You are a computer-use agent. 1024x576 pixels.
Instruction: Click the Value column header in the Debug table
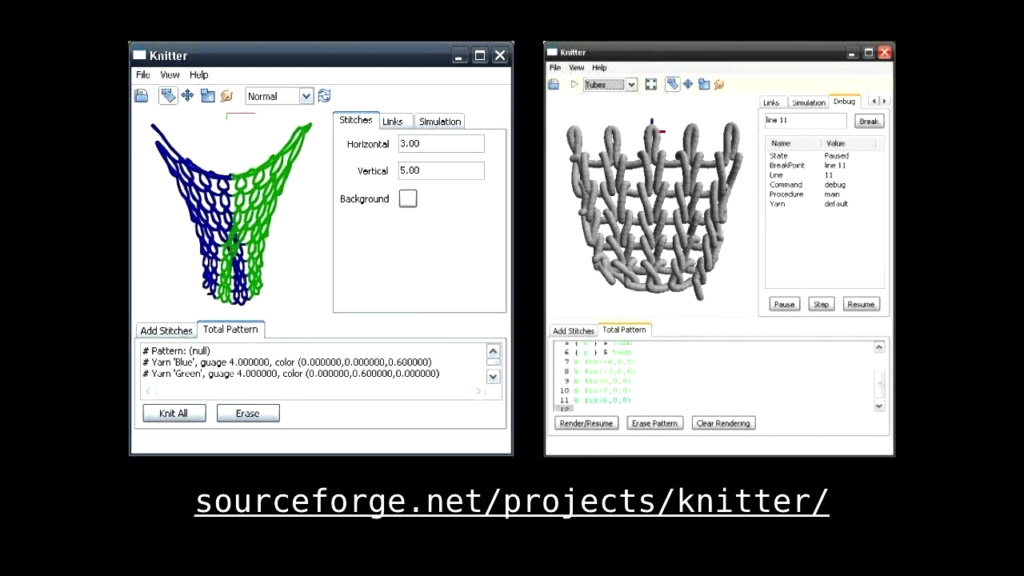pyautogui.click(x=848, y=143)
